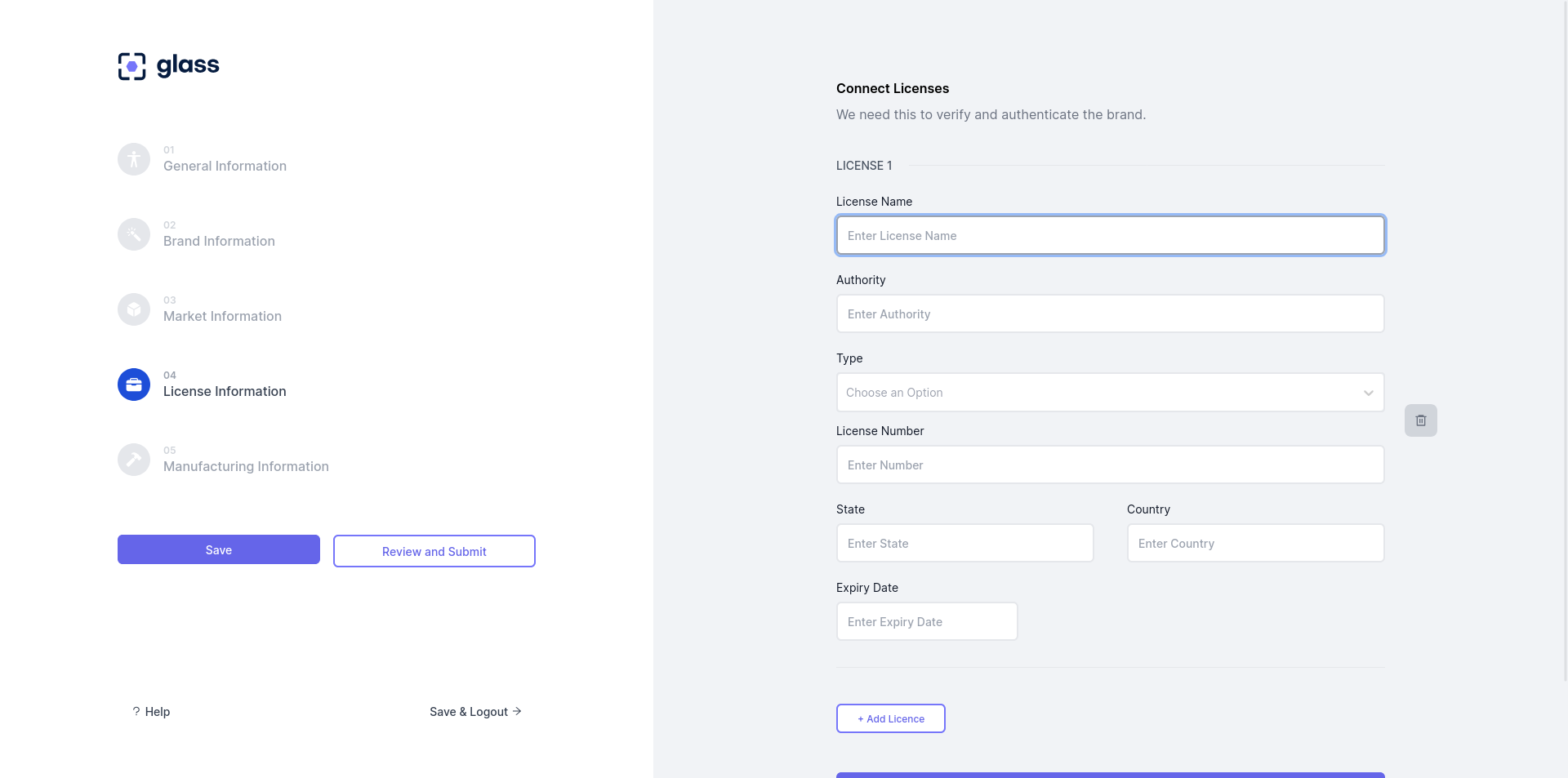The image size is (1568, 778).
Task: Open Manufacturing Information step
Action: [246, 466]
